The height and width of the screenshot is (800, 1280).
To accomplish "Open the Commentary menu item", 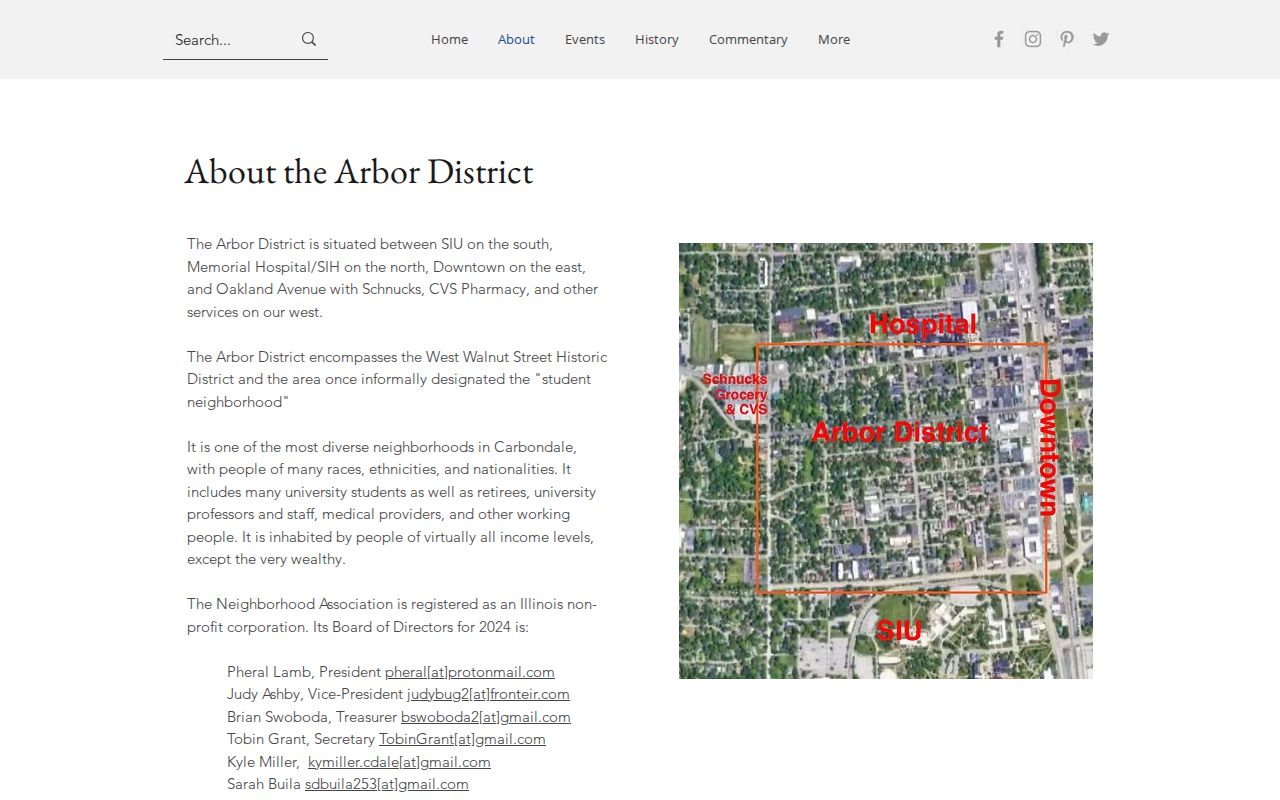I will point(748,39).
